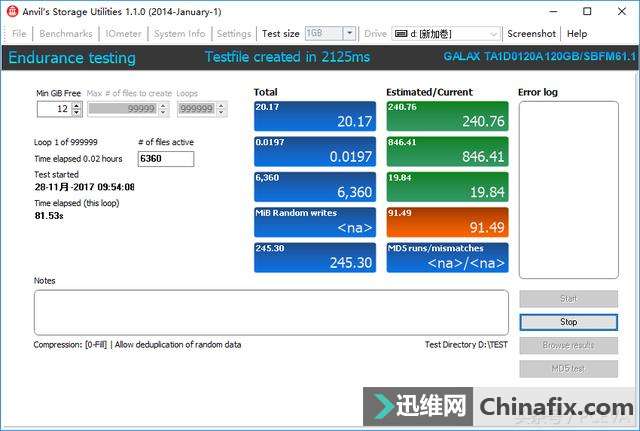Expand the Test size 1GB dropdown
Screen dimensions: 640x431
[348, 34]
